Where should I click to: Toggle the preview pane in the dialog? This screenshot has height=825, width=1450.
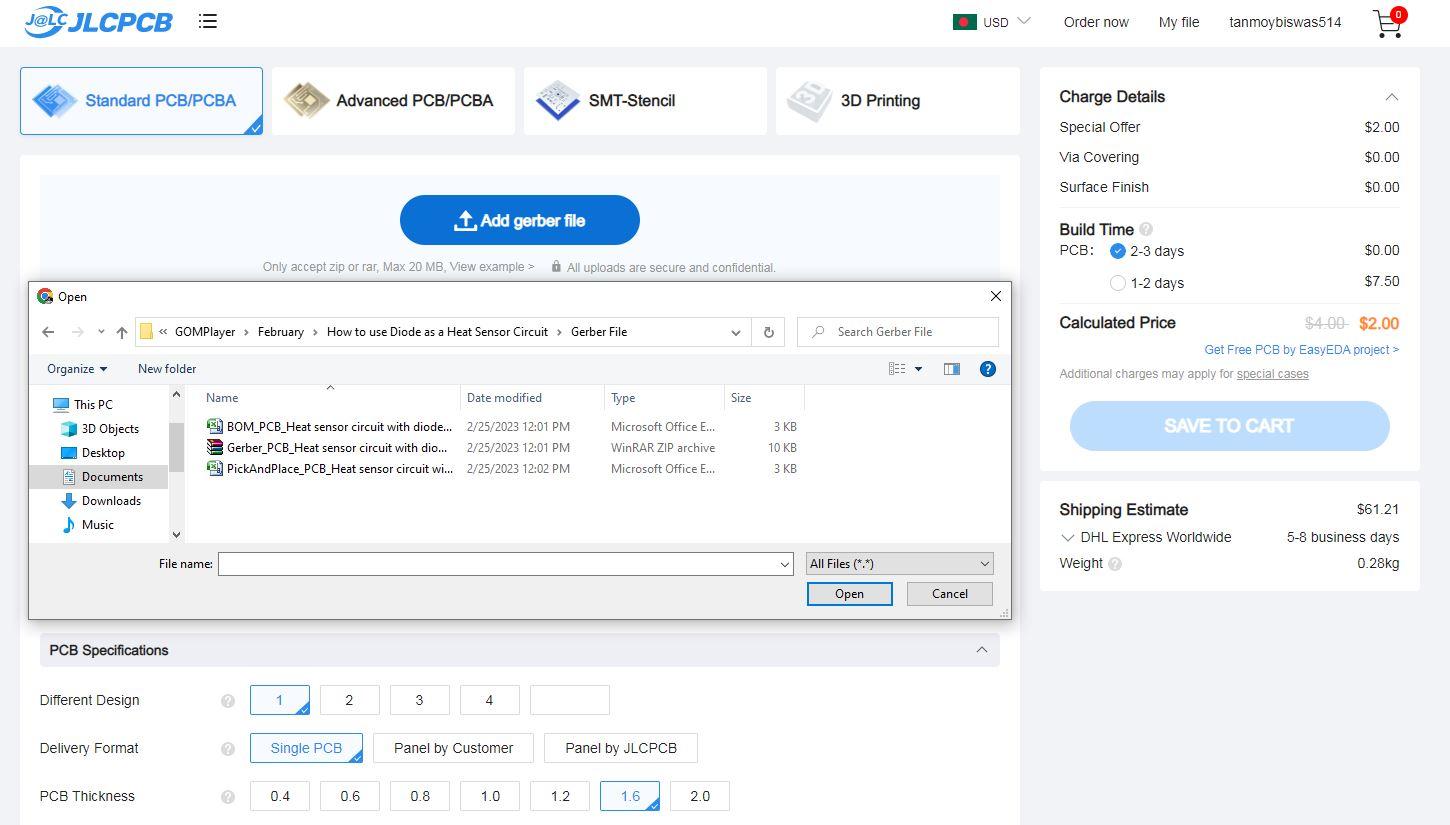pos(952,369)
